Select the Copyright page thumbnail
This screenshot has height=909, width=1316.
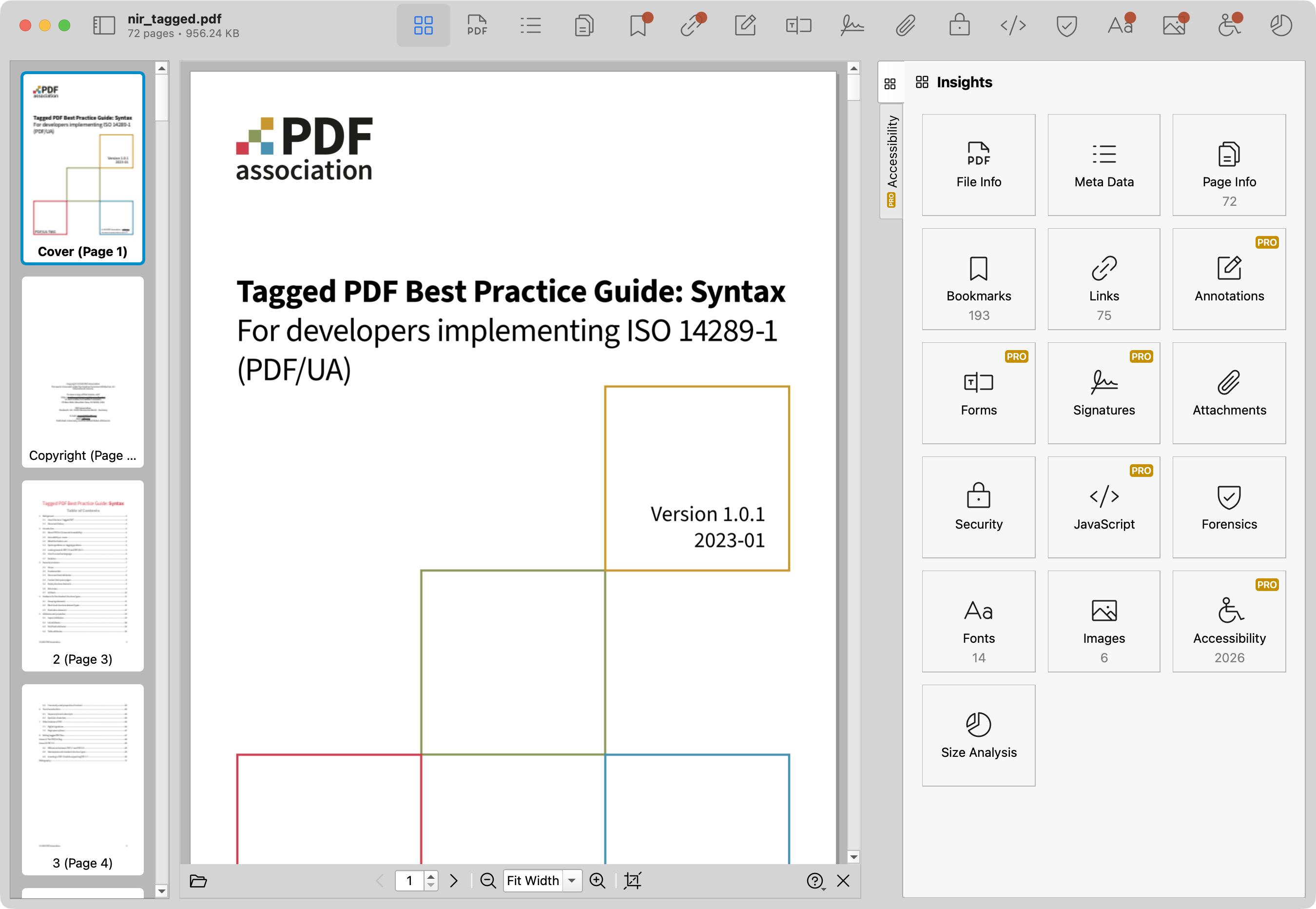click(82, 372)
